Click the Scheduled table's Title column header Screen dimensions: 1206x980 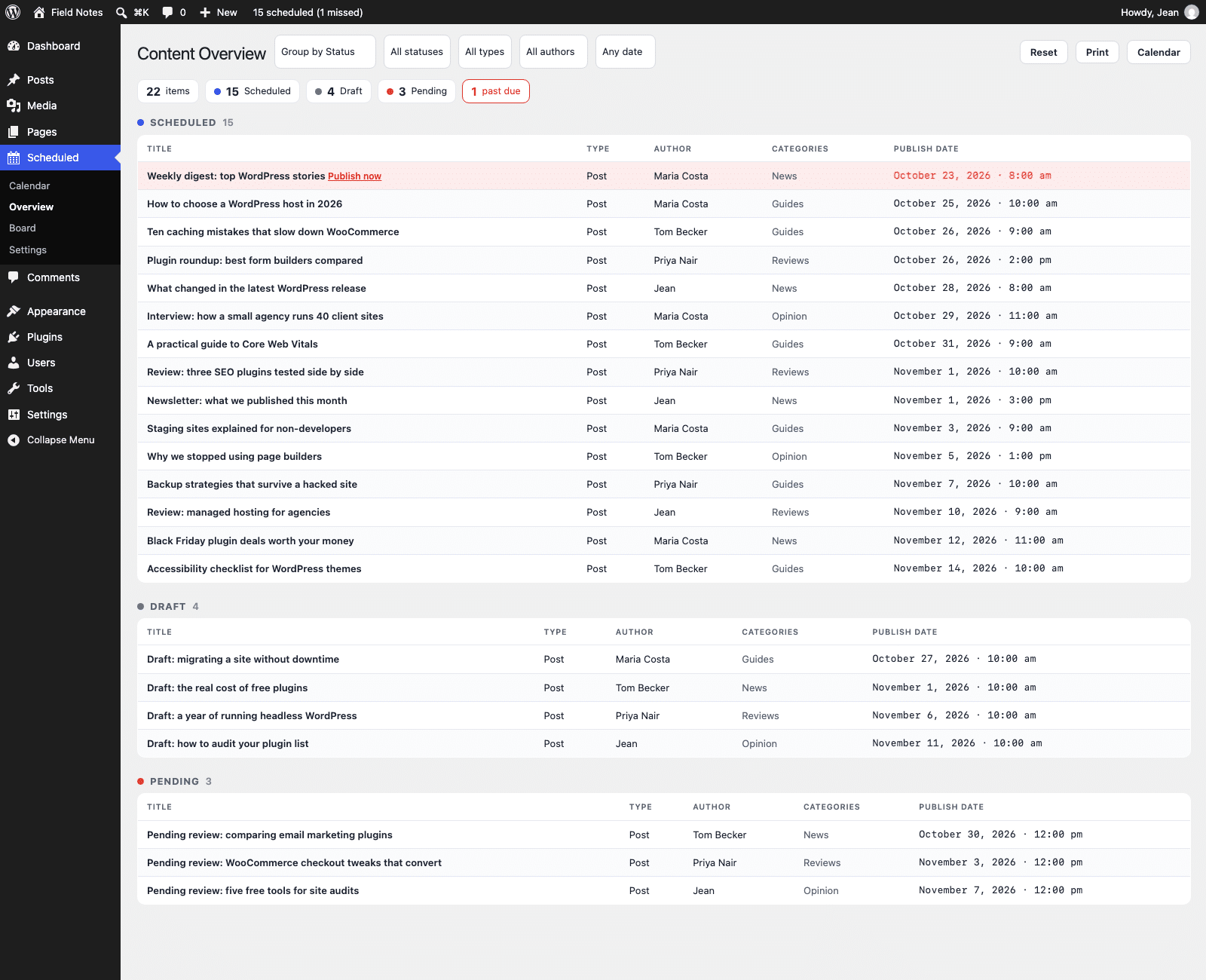click(159, 149)
